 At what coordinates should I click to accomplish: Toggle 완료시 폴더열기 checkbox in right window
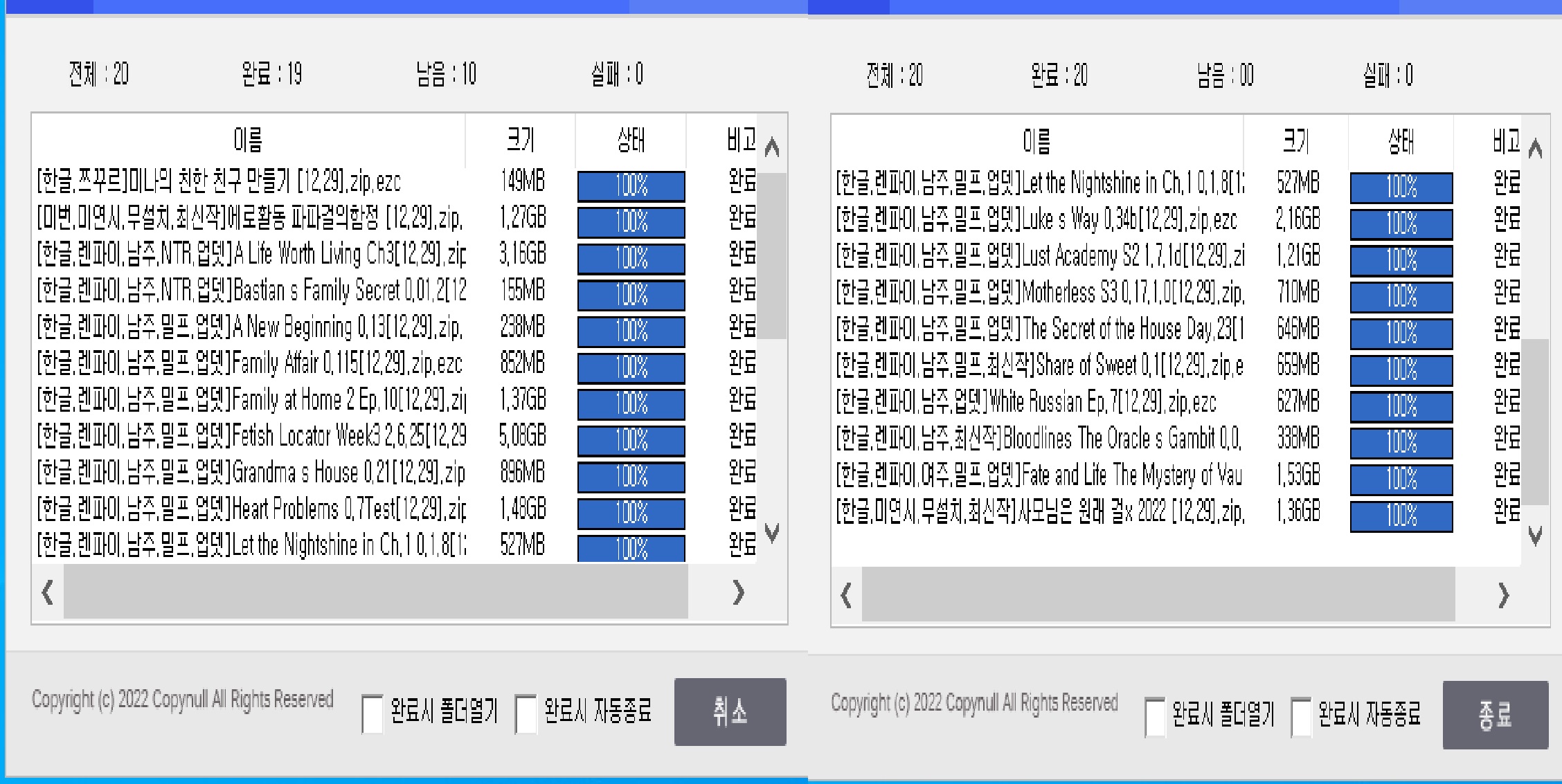[x=1155, y=716]
